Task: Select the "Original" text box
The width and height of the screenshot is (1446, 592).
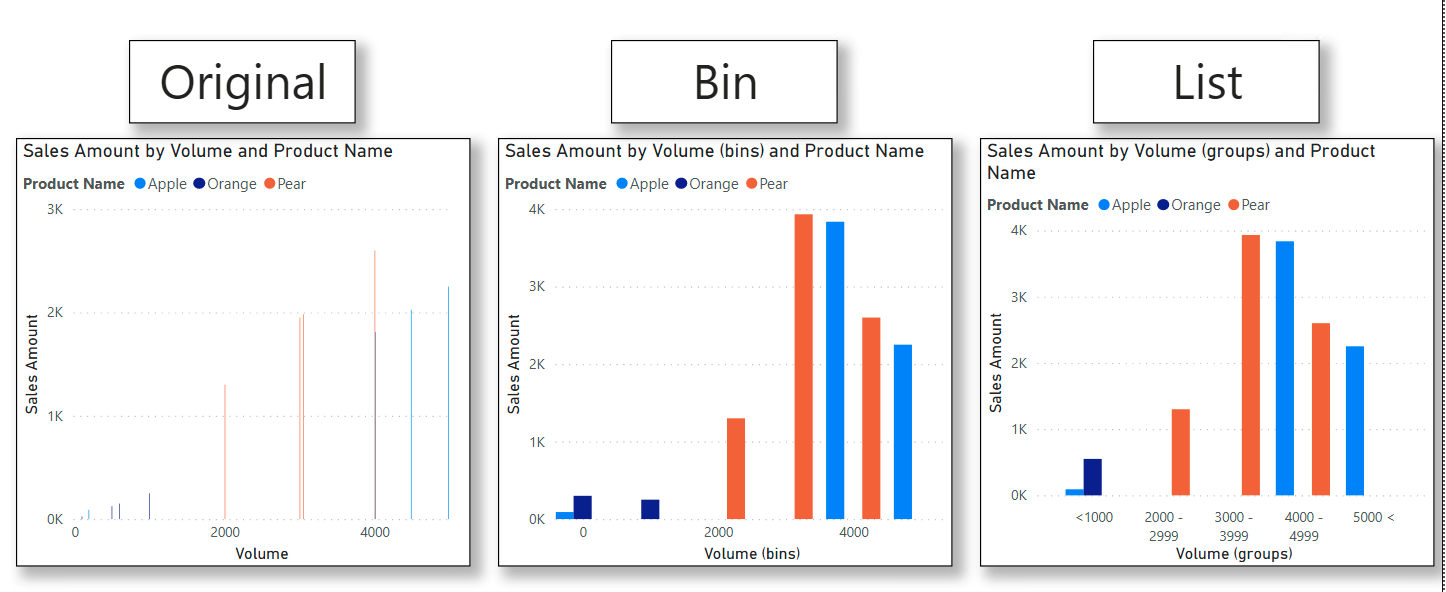Action: (x=242, y=82)
